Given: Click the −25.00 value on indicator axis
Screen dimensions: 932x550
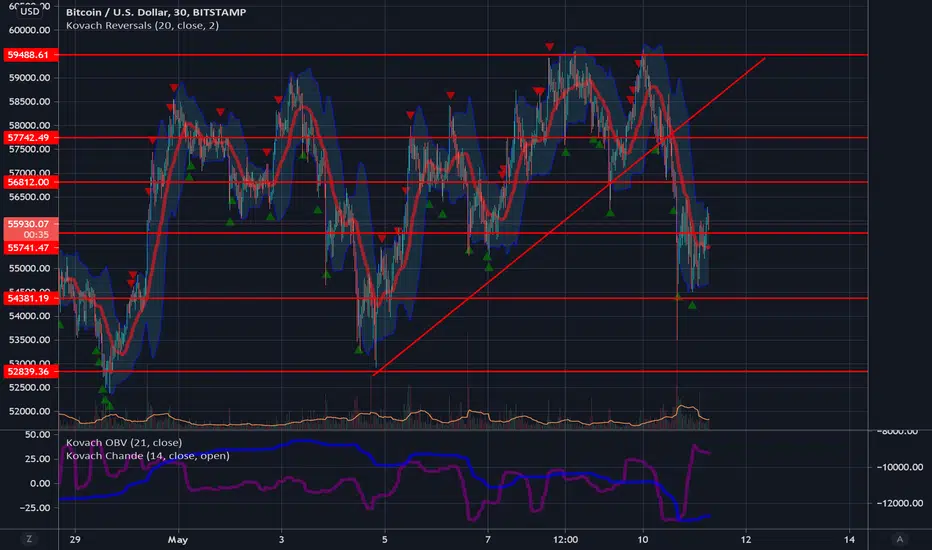Looking at the screenshot, I should click(x=33, y=508).
